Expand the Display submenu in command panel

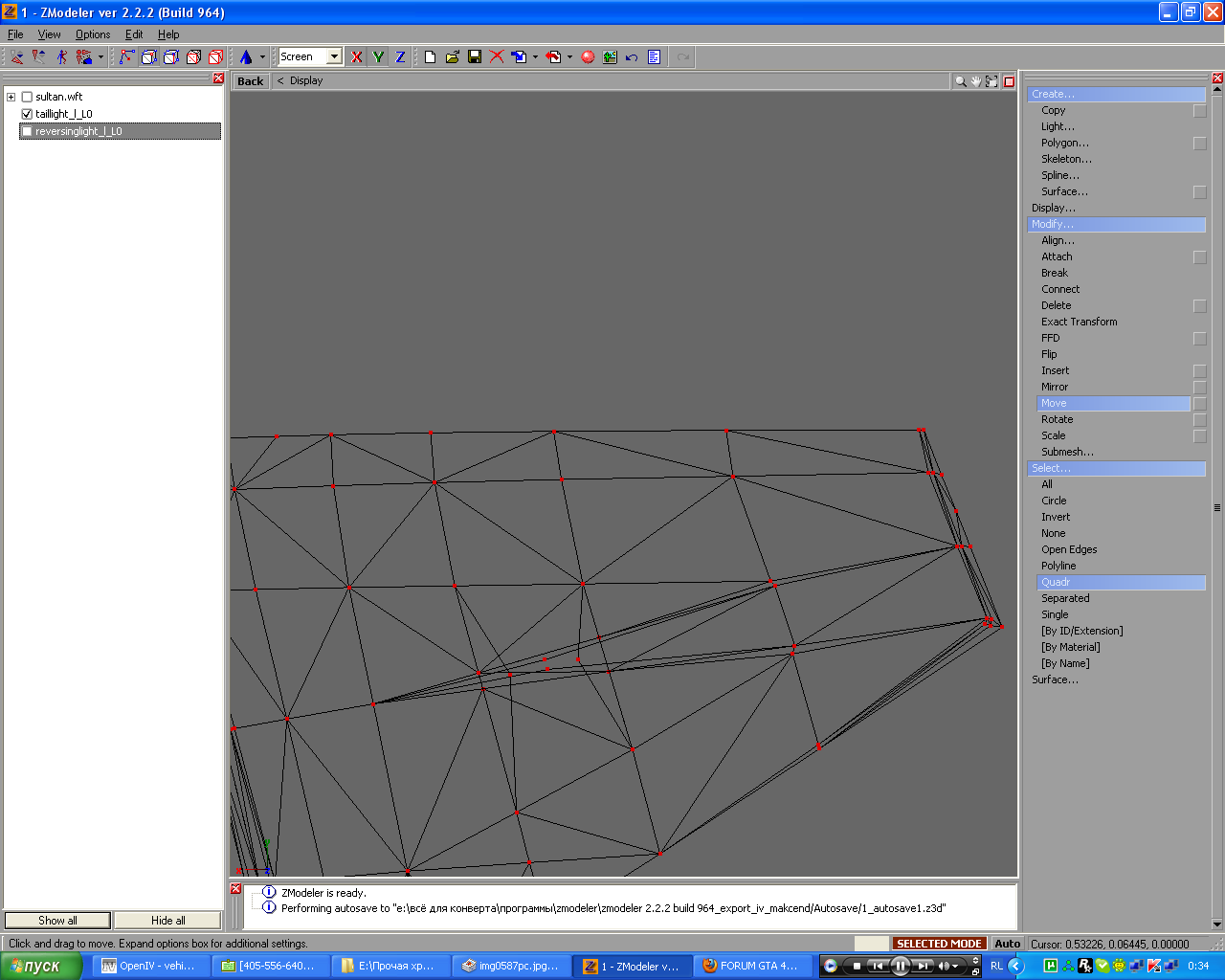coord(1053,208)
